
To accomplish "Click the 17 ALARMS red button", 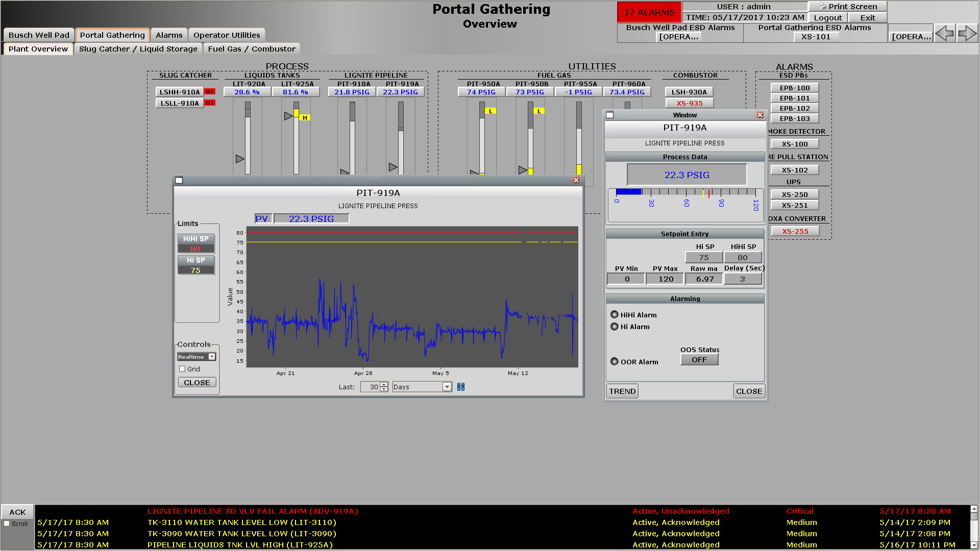I will 649,12.
